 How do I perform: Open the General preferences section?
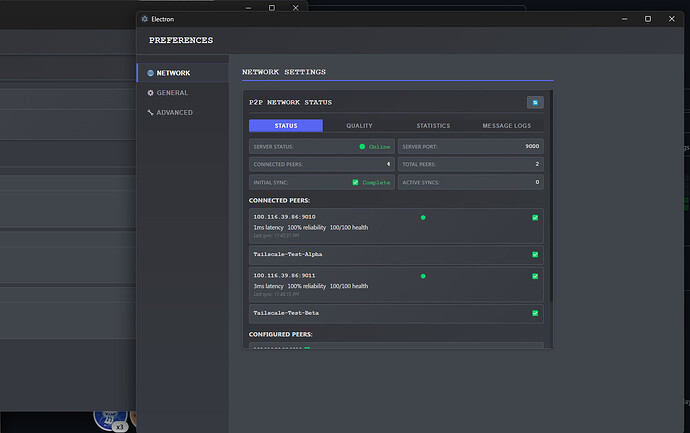pos(183,93)
